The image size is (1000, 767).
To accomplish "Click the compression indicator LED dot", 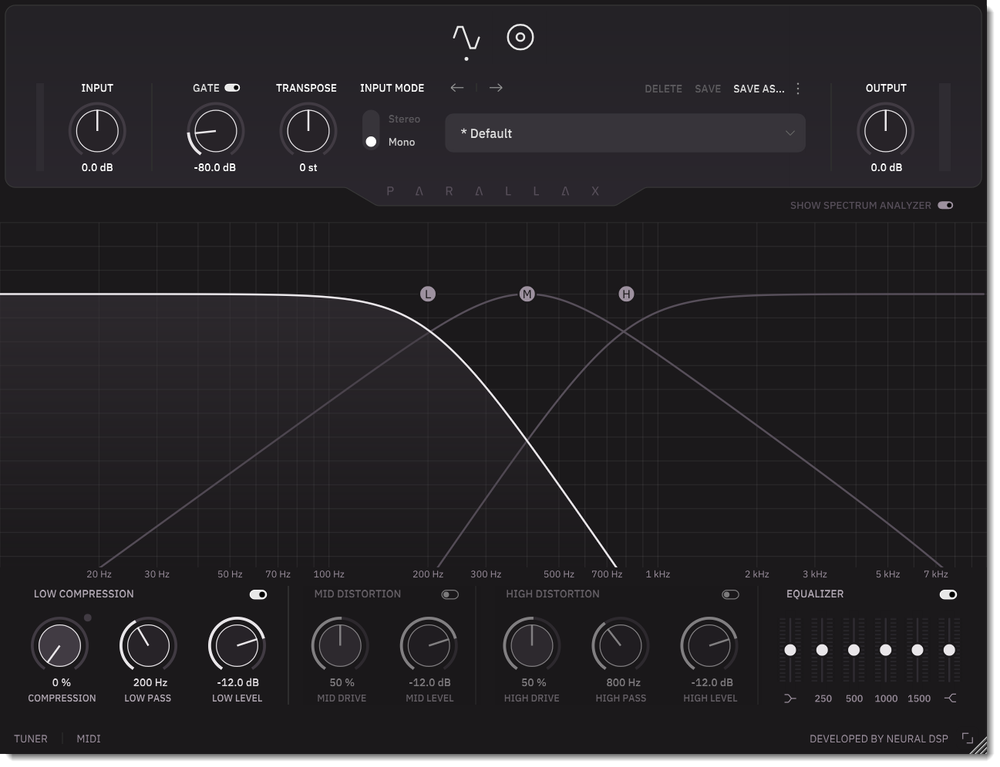I will click(x=87, y=618).
